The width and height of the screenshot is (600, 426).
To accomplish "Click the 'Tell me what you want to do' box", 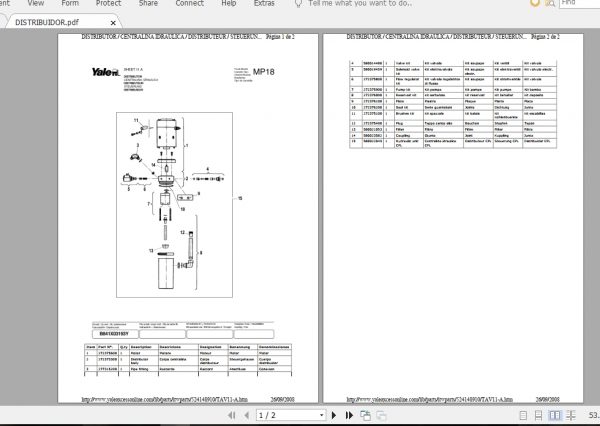I will [360, 3].
